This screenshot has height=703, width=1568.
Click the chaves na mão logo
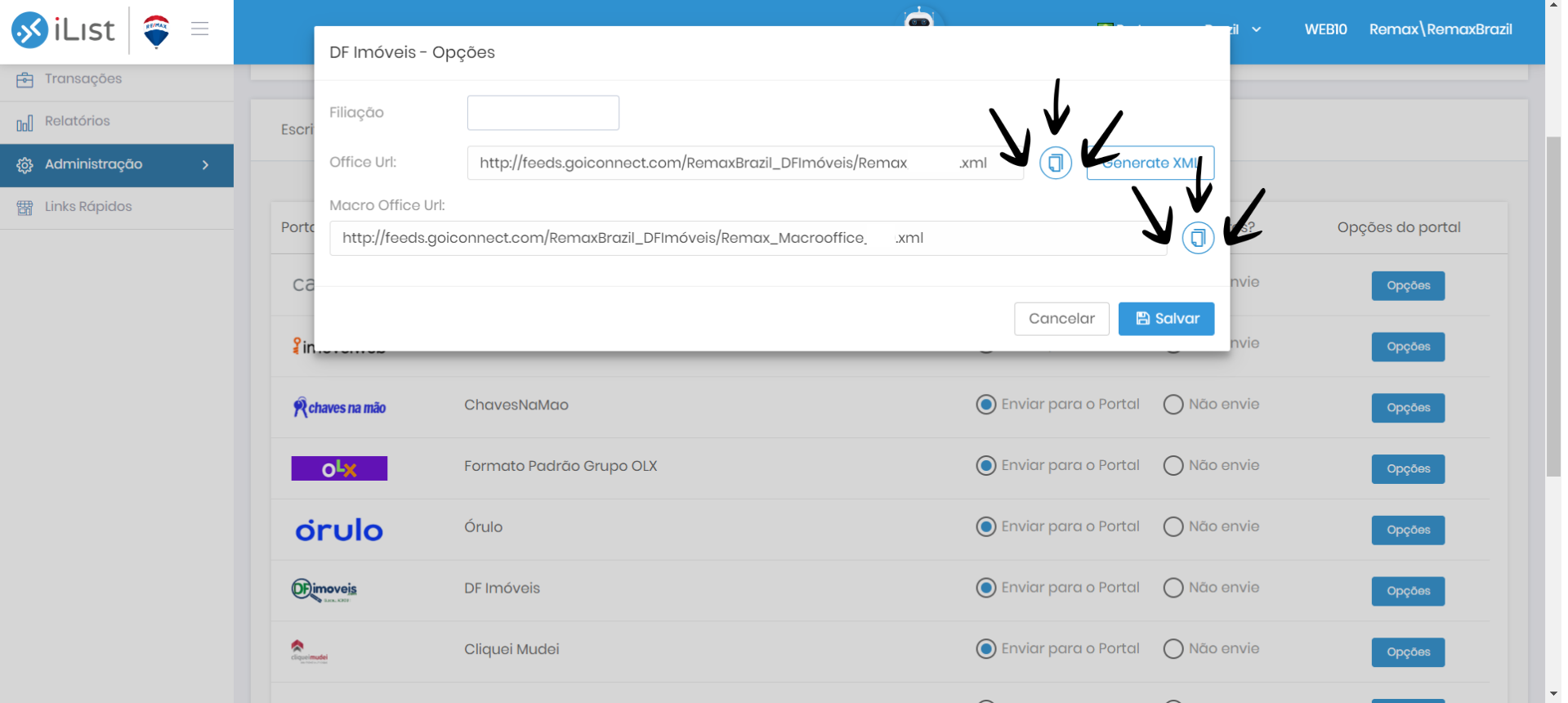339,407
